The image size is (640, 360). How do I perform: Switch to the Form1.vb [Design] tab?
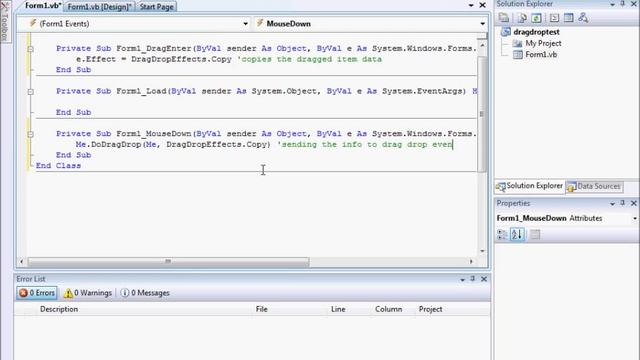coord(100,7)
